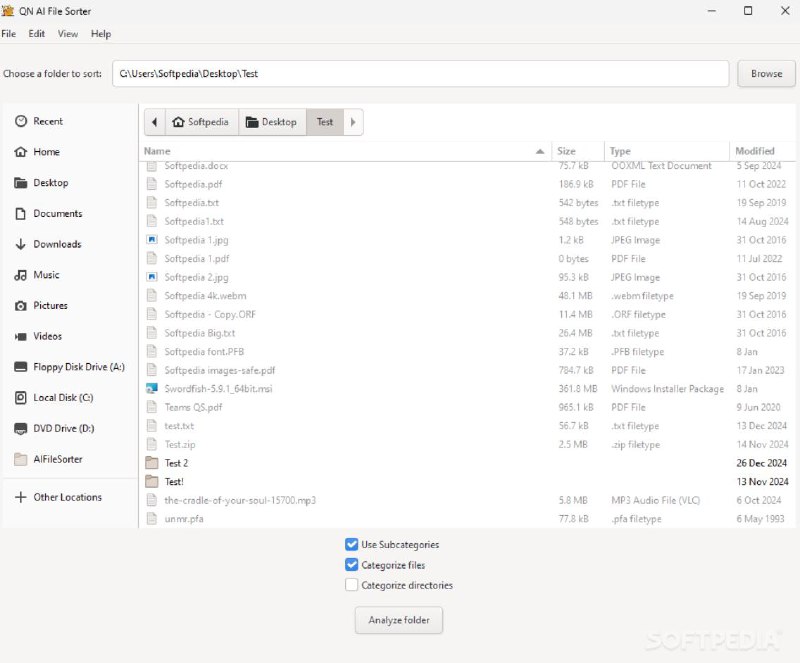Sort by the Type column header
800x663 pixels.
click(667, 151)
